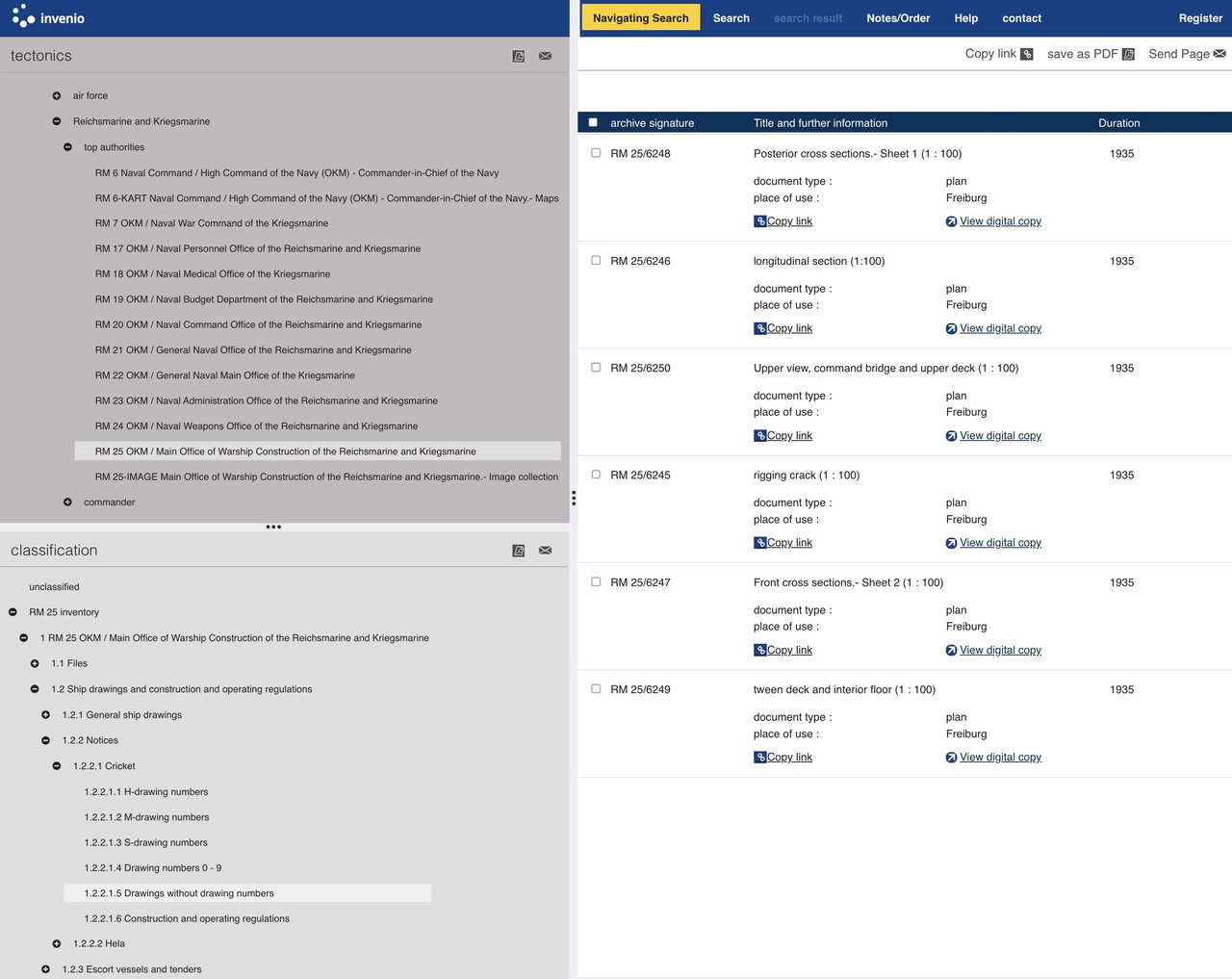The image size is (1232, 979).
Task: Click the Send Page envelope icon
Action: pyautogui.click(x=1220, y=54)
